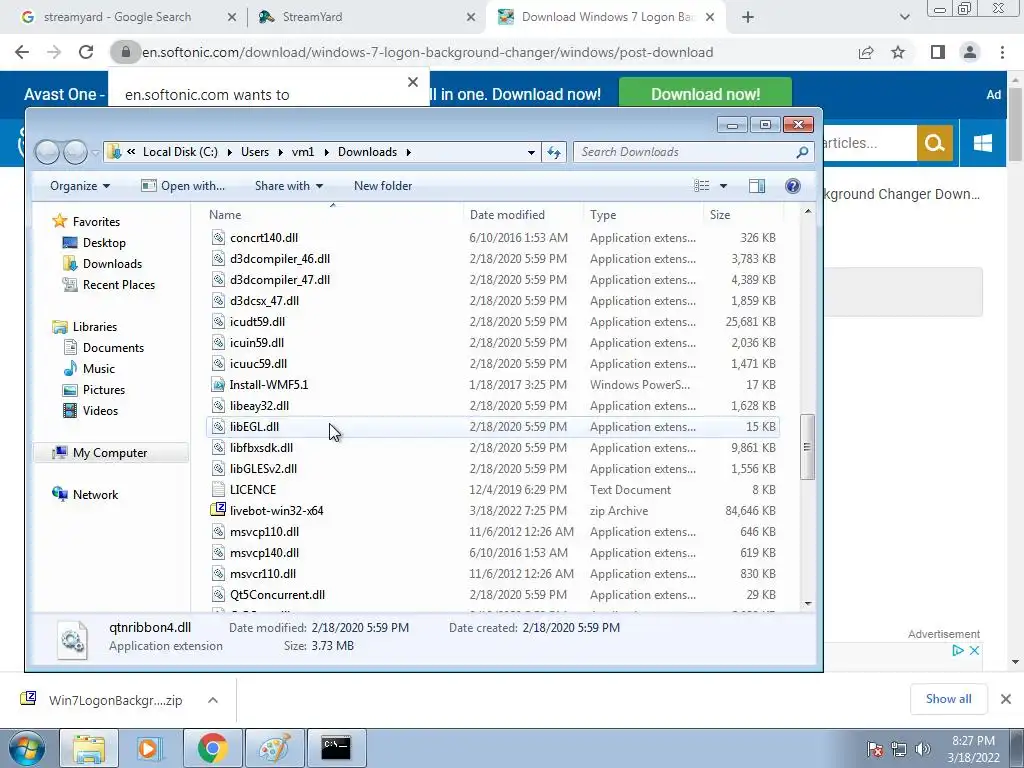Reload the Chrome page

(x=86, y=52)
